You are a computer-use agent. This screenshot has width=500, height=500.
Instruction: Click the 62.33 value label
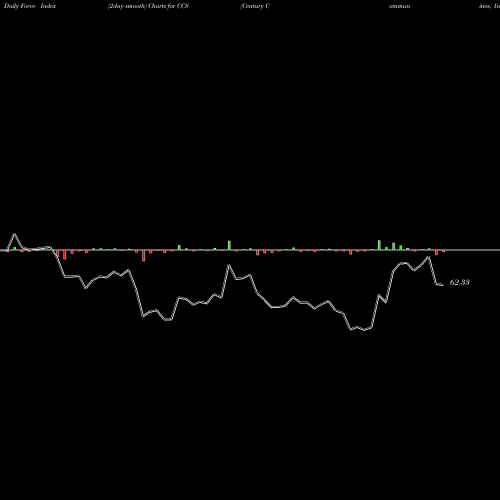(x=460, y=282)
